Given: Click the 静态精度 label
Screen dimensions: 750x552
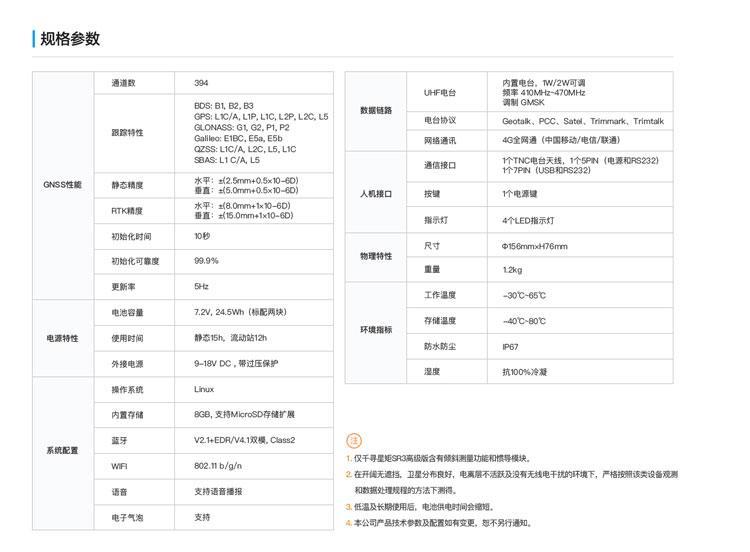Looking at the screenshot, I should tap(127, 185).
